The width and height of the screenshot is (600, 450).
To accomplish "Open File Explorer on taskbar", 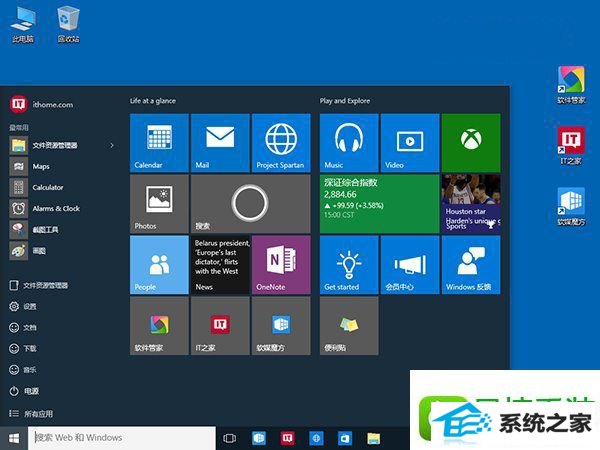I will click(374, 439).
